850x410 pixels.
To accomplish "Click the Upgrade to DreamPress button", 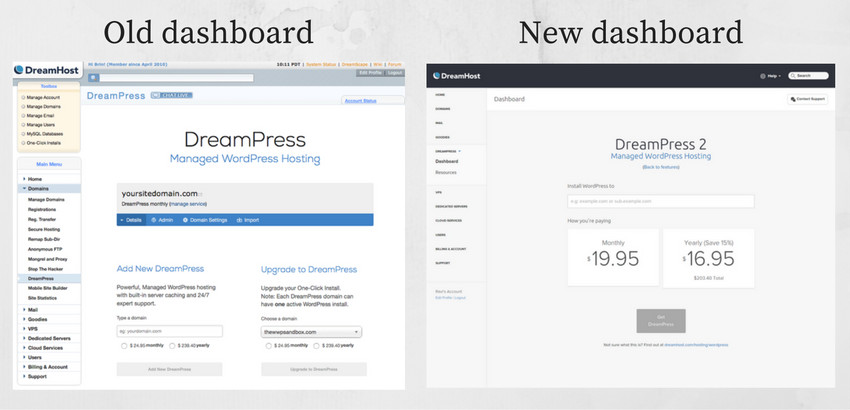I will coord(314,369).
